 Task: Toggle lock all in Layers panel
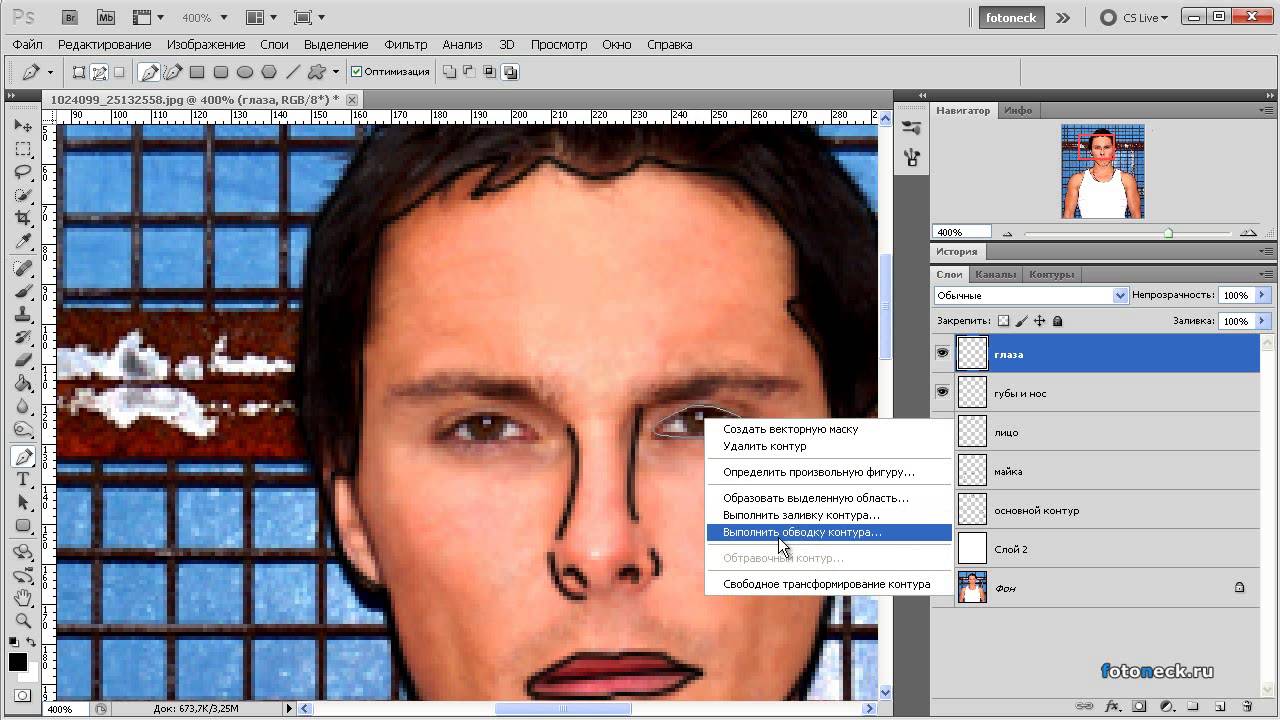(1058, 321)
